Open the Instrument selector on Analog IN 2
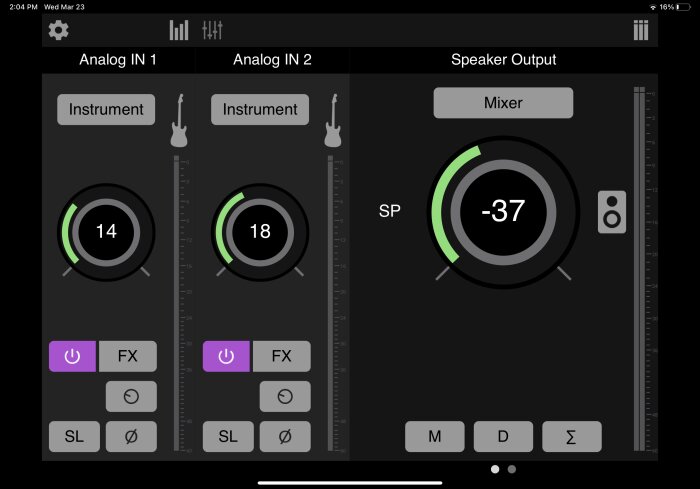The width and height of the screenshot is (700, 489). (260, 109)
